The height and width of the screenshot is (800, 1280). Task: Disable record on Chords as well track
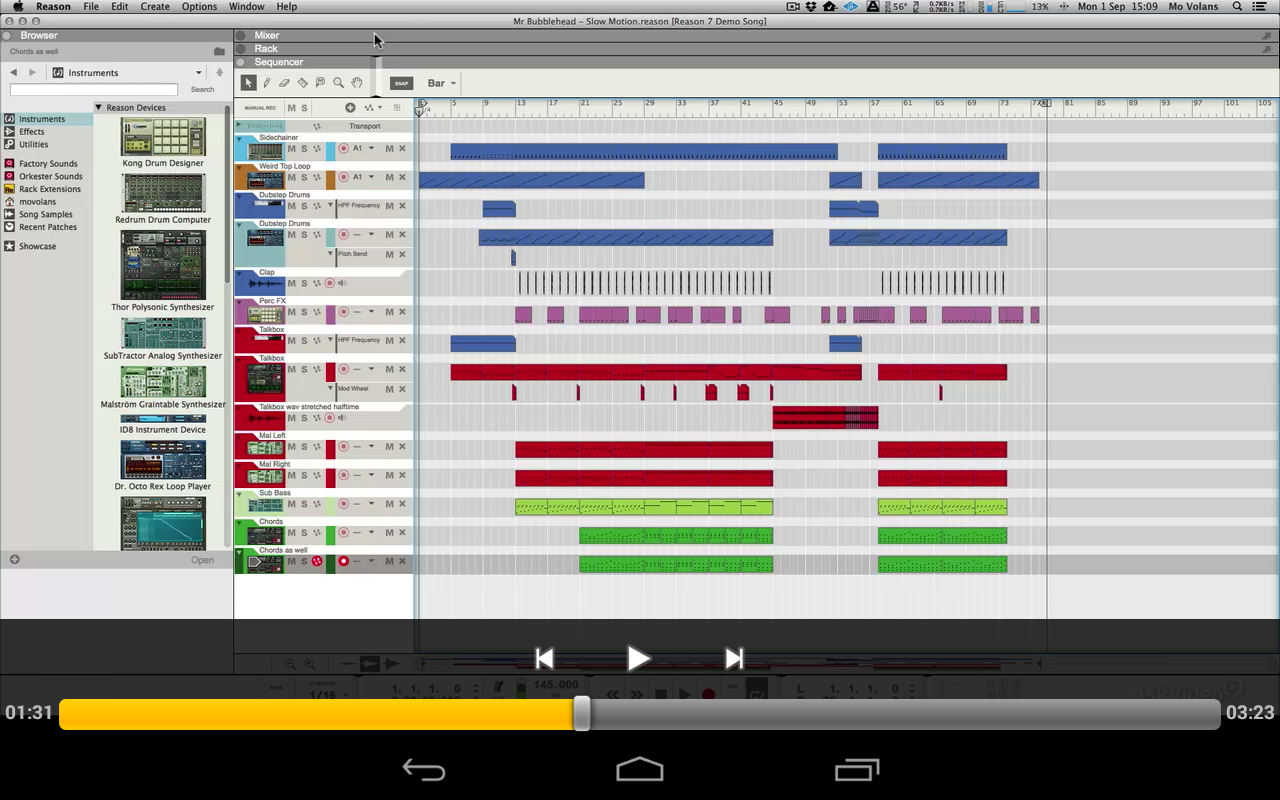coord(343,561)
